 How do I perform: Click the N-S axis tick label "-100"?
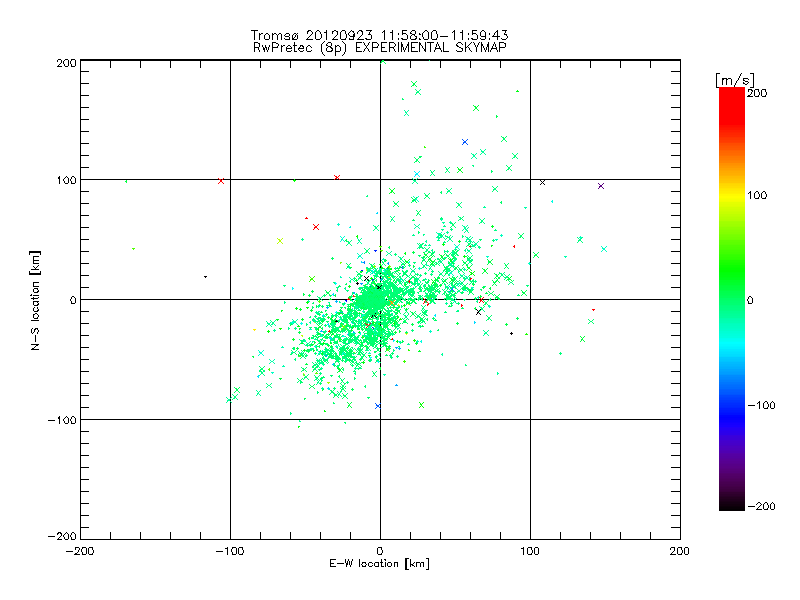(62, 420)
